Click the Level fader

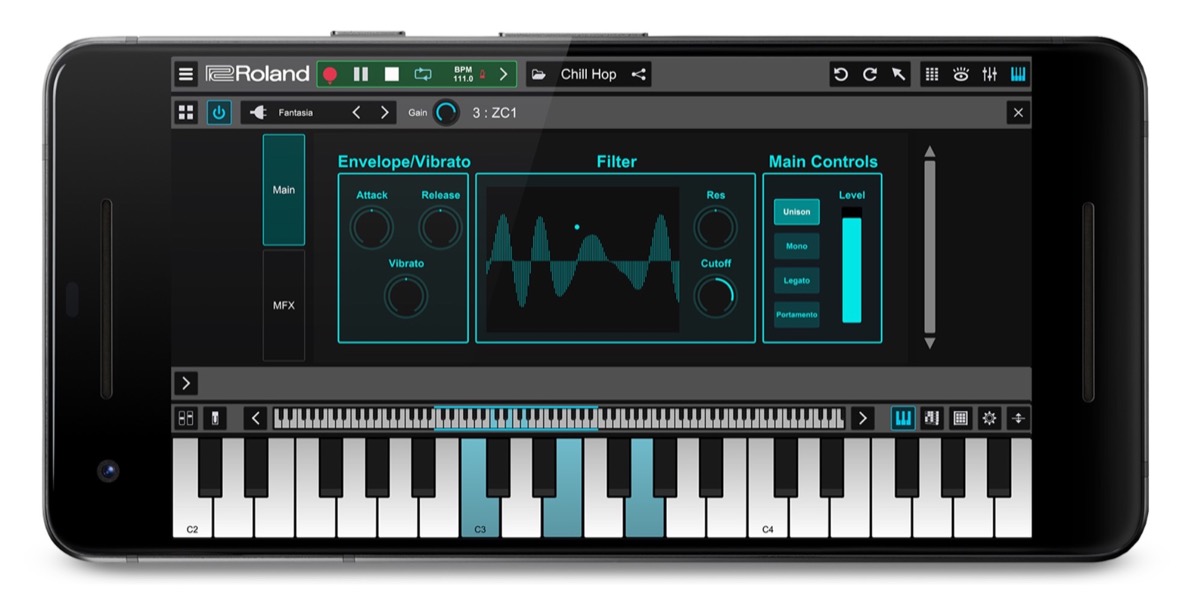click(852, 265)
